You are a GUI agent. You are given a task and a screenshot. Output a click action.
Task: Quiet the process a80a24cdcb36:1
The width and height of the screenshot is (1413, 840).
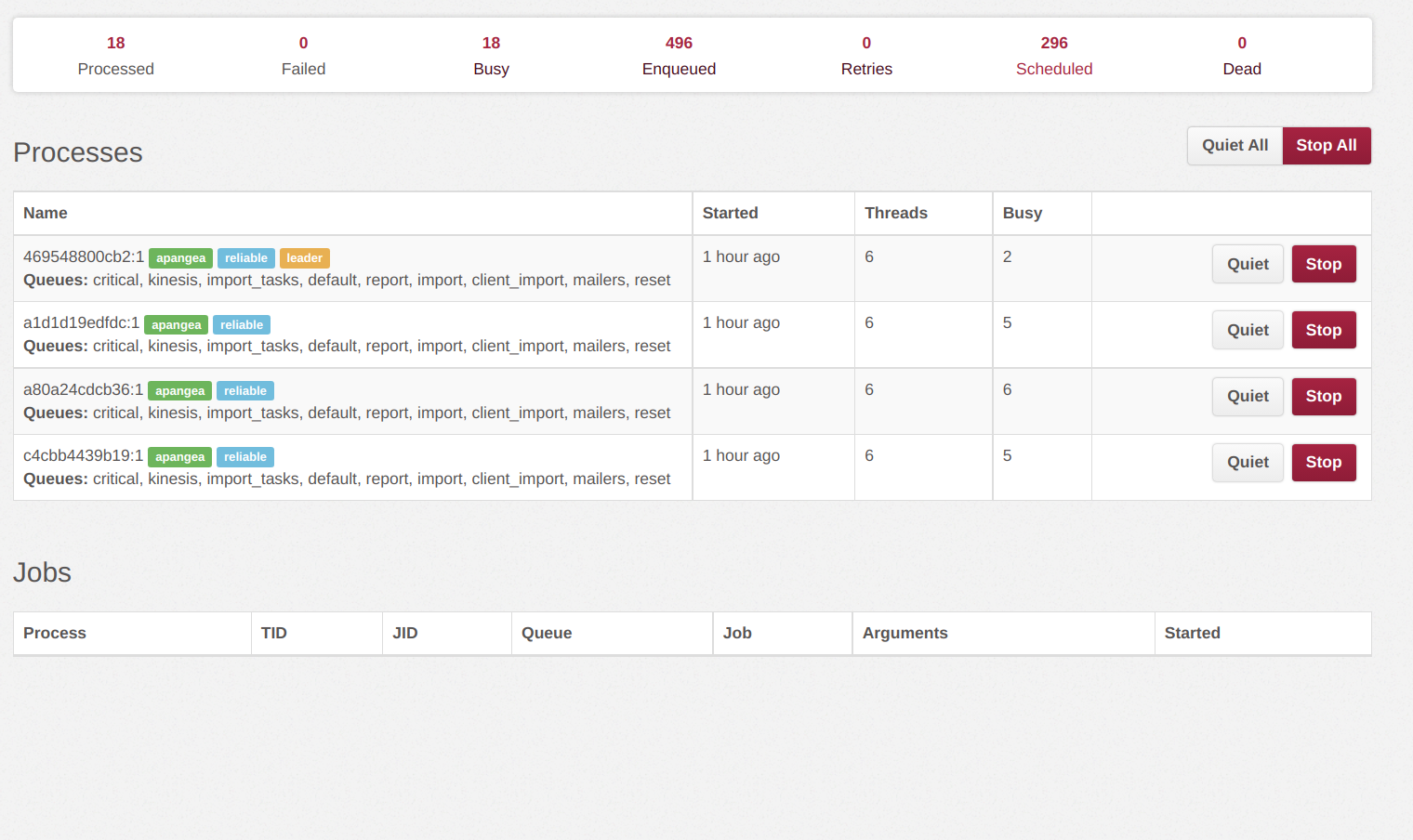[x=1248, y=397]
